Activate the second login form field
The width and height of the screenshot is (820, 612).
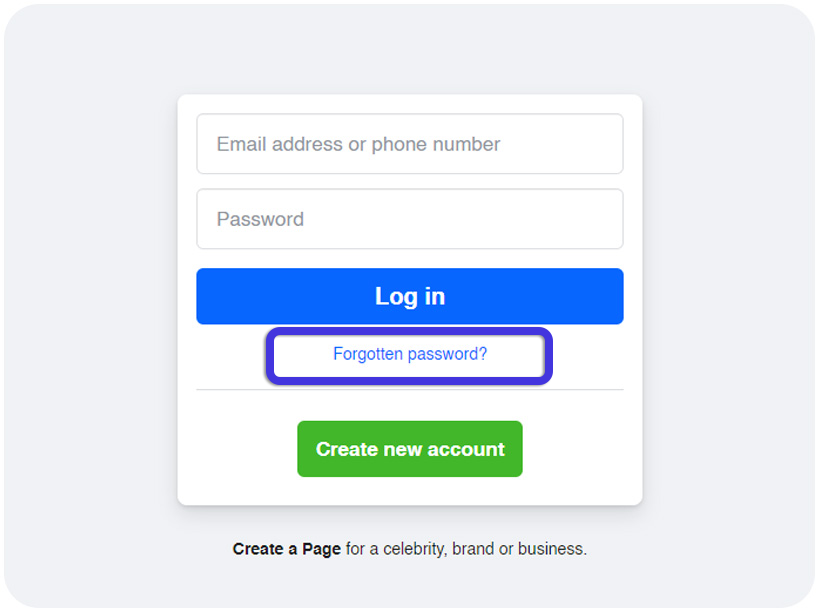(x=409, y=219)
